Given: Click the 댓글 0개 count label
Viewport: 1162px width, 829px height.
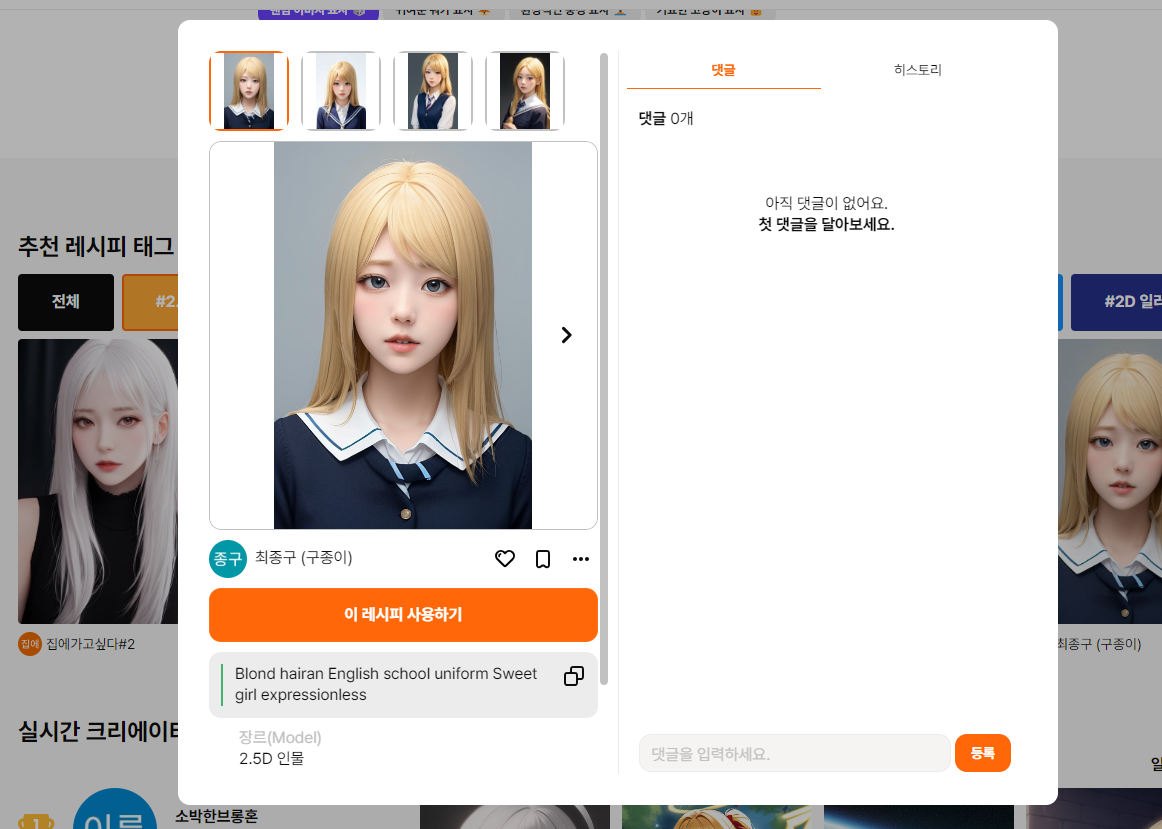Looking at the screenshot, I should click(x=665, y=119).
